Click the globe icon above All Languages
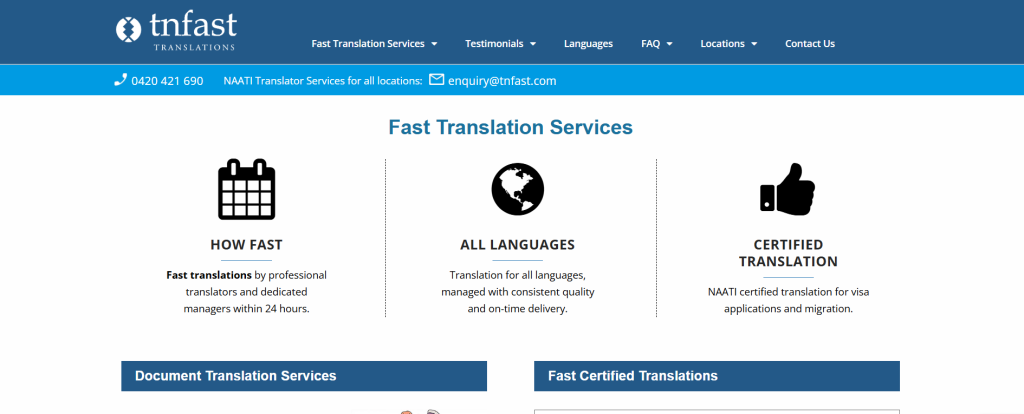The width and height of the screenshot is (1024, 414). click(x=517, y=188)
